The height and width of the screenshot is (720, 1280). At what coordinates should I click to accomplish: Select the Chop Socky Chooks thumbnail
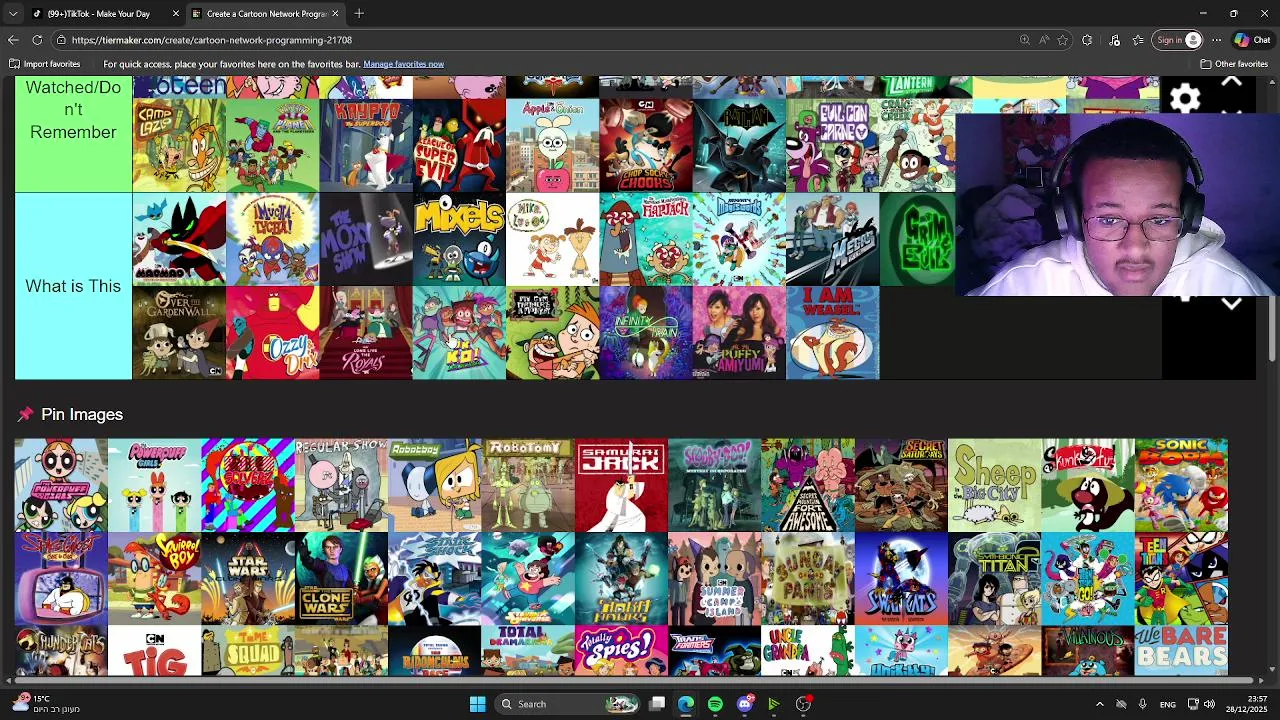point(646,145)
